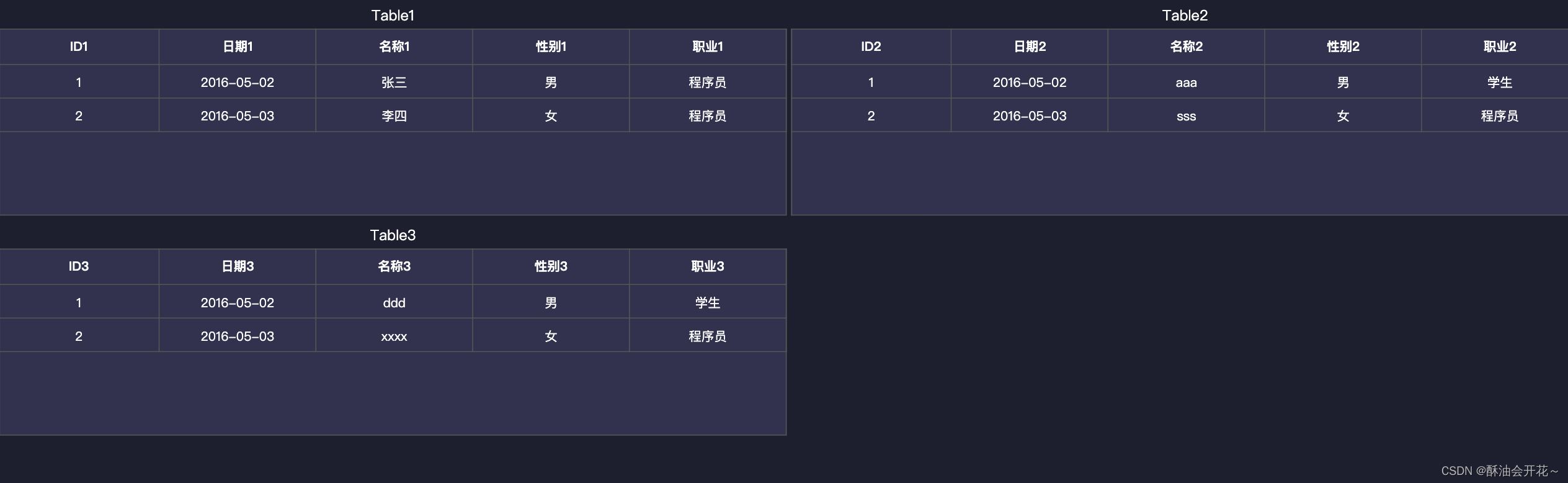Viewport: 1568px width, 483px height.
Task: Click the Table2 title
Action: [1185, 15]
